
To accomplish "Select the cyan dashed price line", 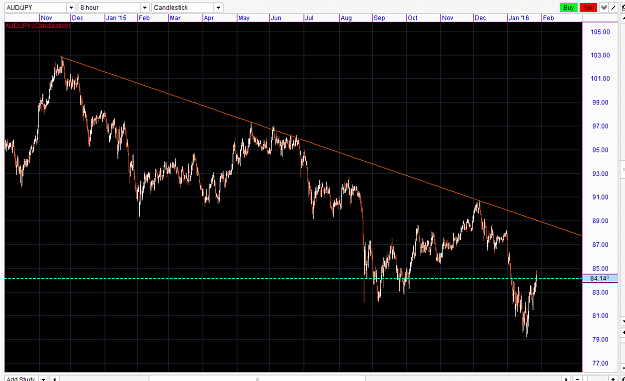I will [x=293, y=278].
